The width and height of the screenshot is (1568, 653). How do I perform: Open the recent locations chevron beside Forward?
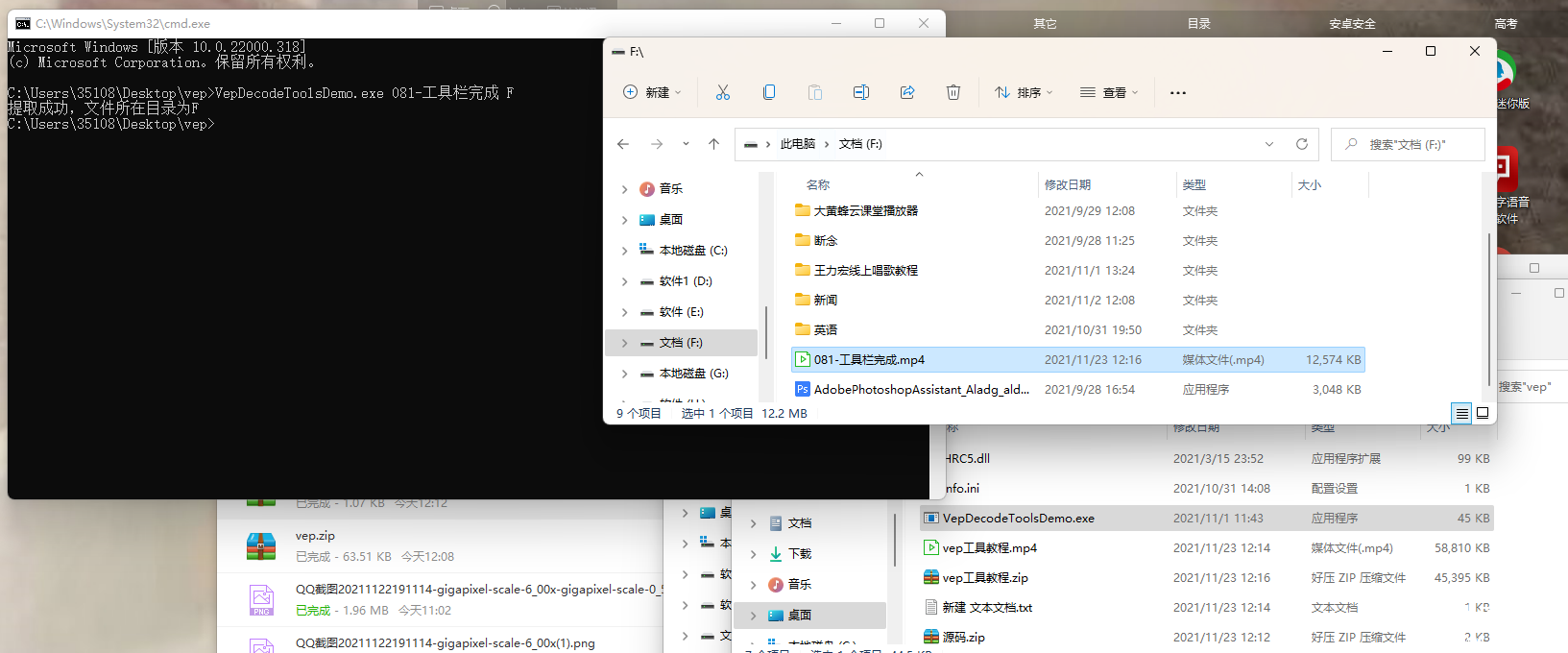[x=686, y=144]
